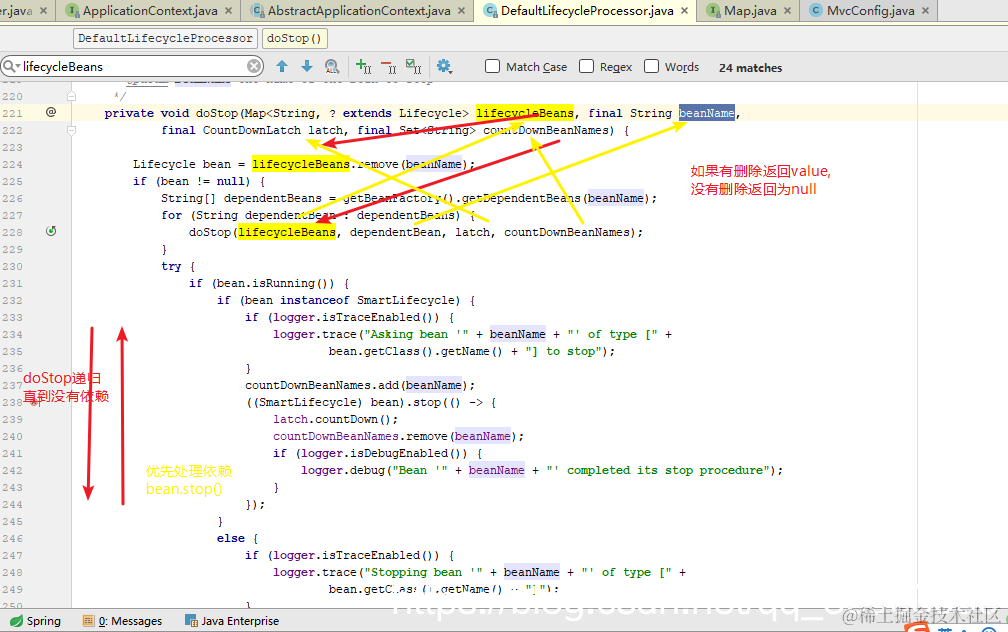This screenshot has height=632, width=1008.
Task: Select all occurrences icon in search bar
Action: click(x=413, y=66)
